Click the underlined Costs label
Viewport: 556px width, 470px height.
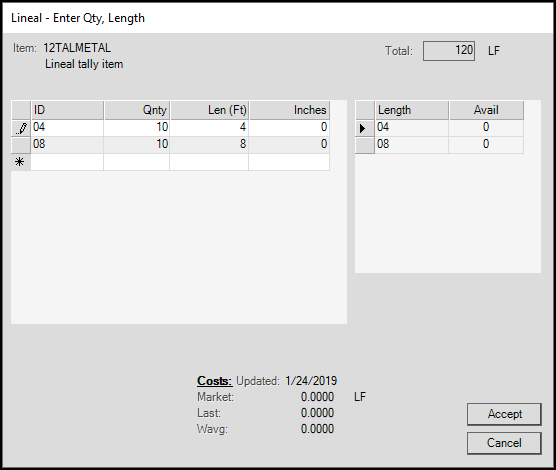tap(215, 381)
